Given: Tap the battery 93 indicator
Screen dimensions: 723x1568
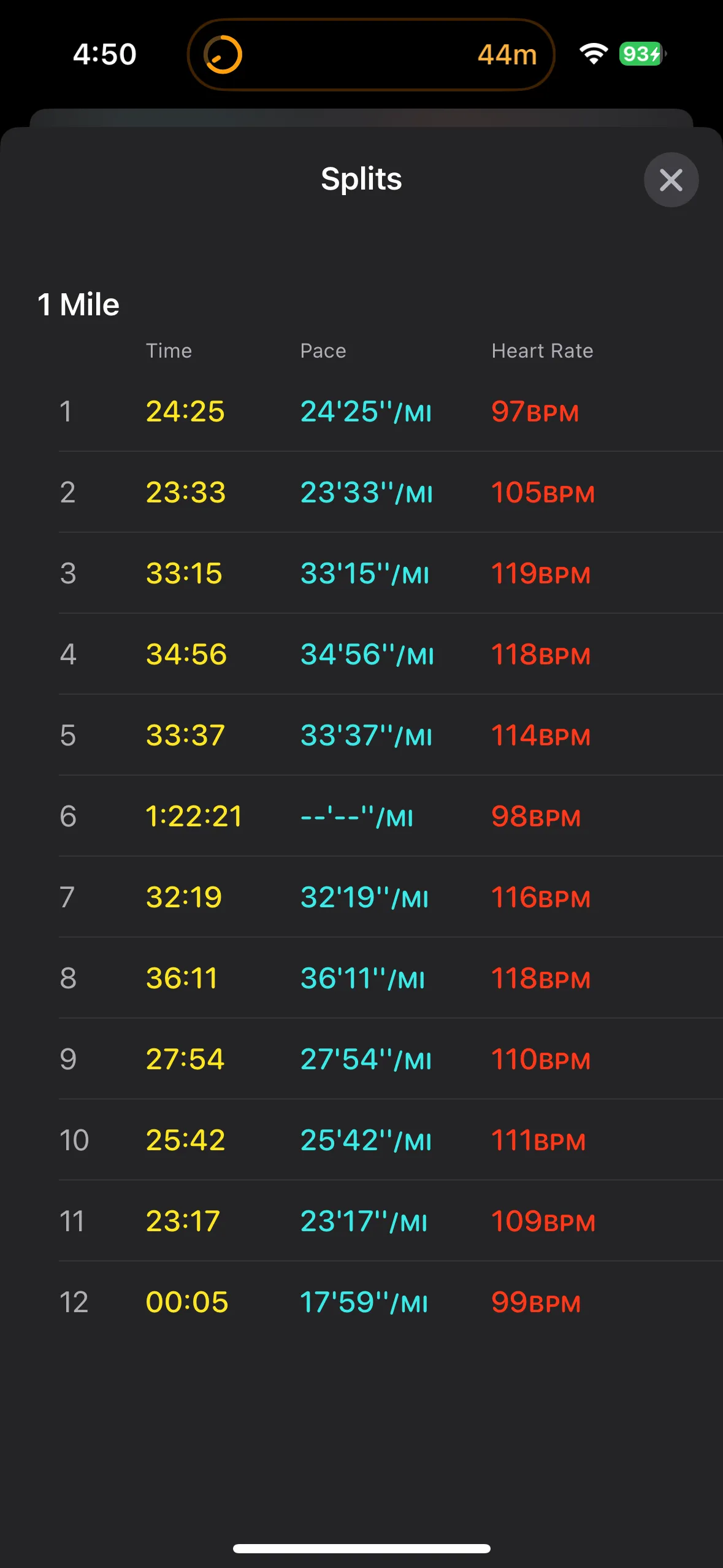Looking at the screenshot, I should click(x=641, y=54).
